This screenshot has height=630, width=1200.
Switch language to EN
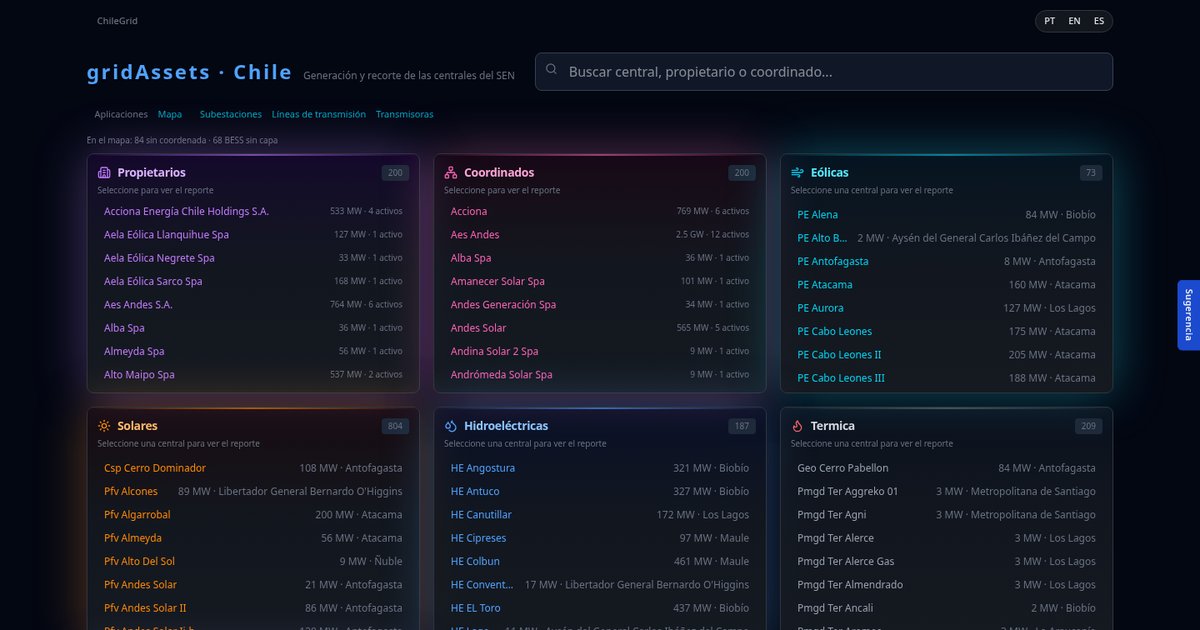click(1074, 21)
